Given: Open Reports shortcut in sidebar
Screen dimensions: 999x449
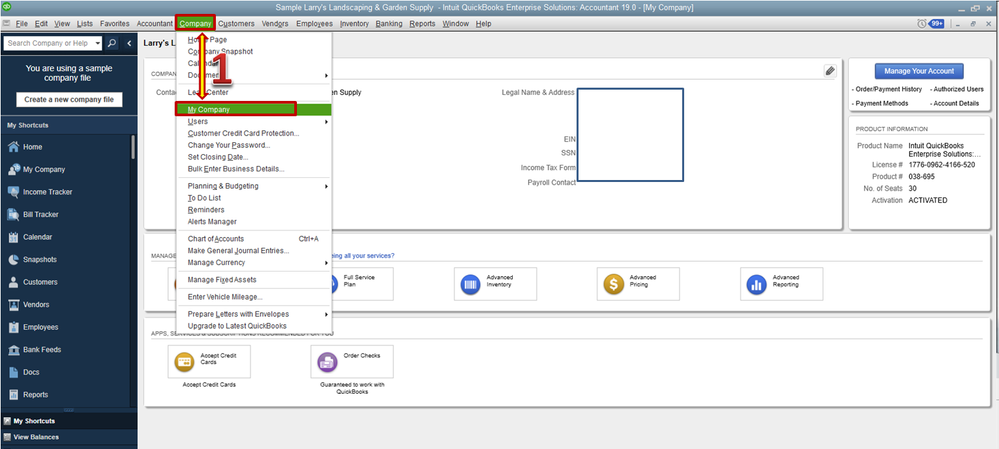Looking at the screenshot, I should coord(29,395).
